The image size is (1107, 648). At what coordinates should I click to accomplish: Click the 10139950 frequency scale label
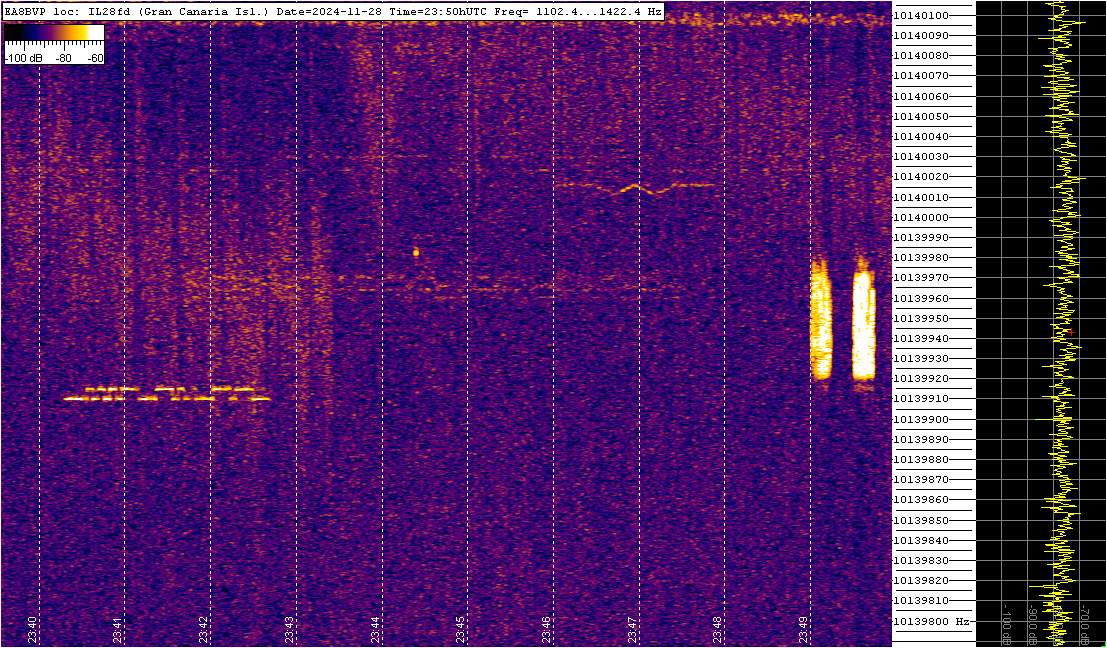tap(921, 318)
